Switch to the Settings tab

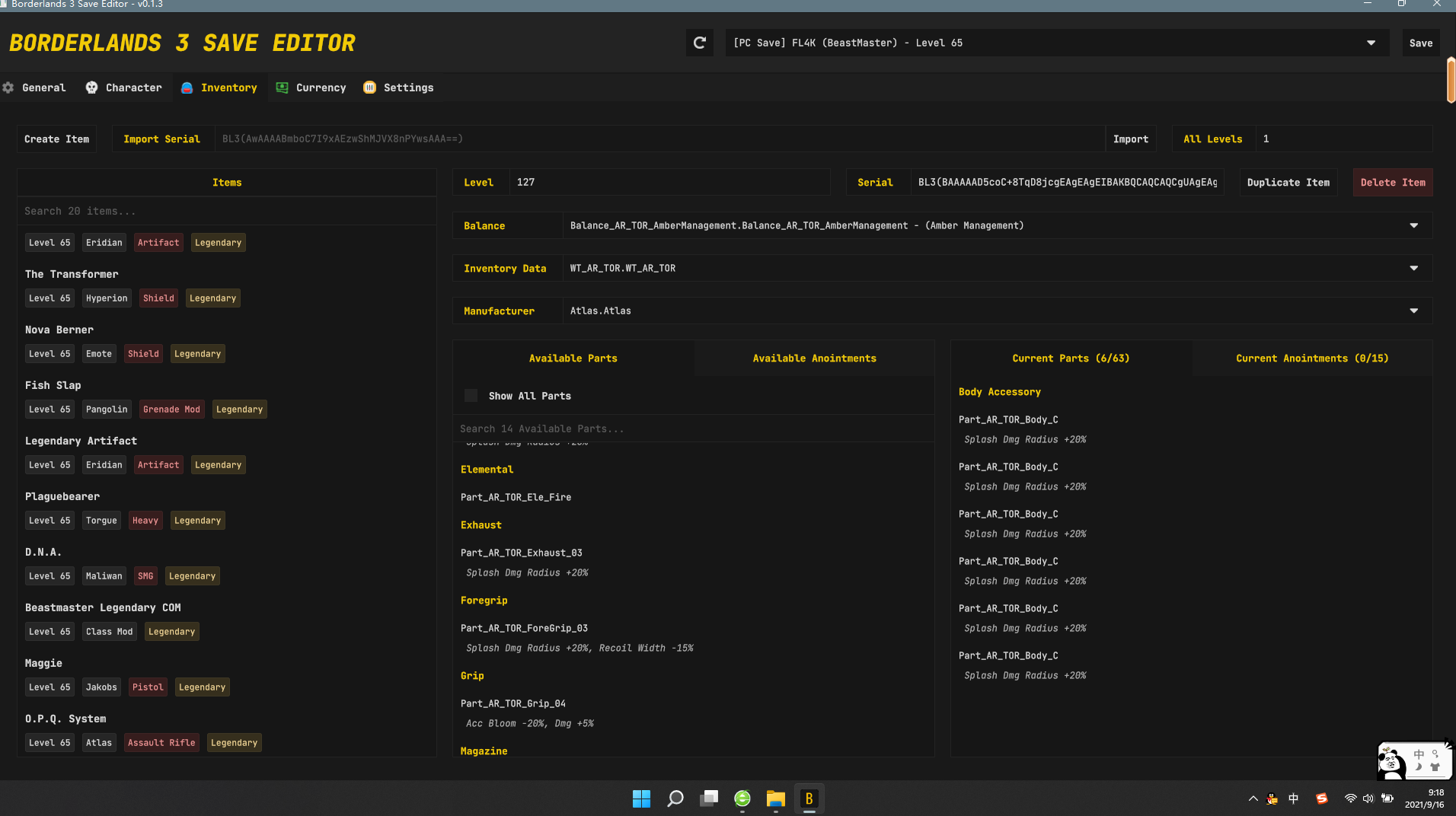point(399,88)
